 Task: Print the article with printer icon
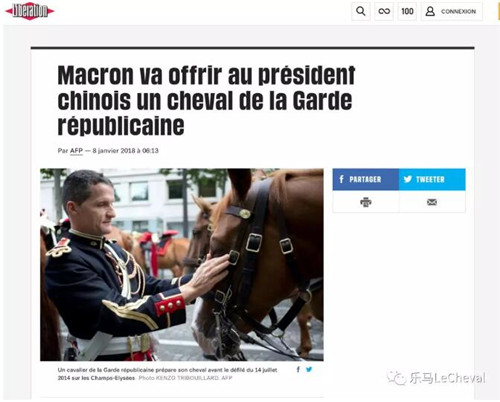[366, 202]
